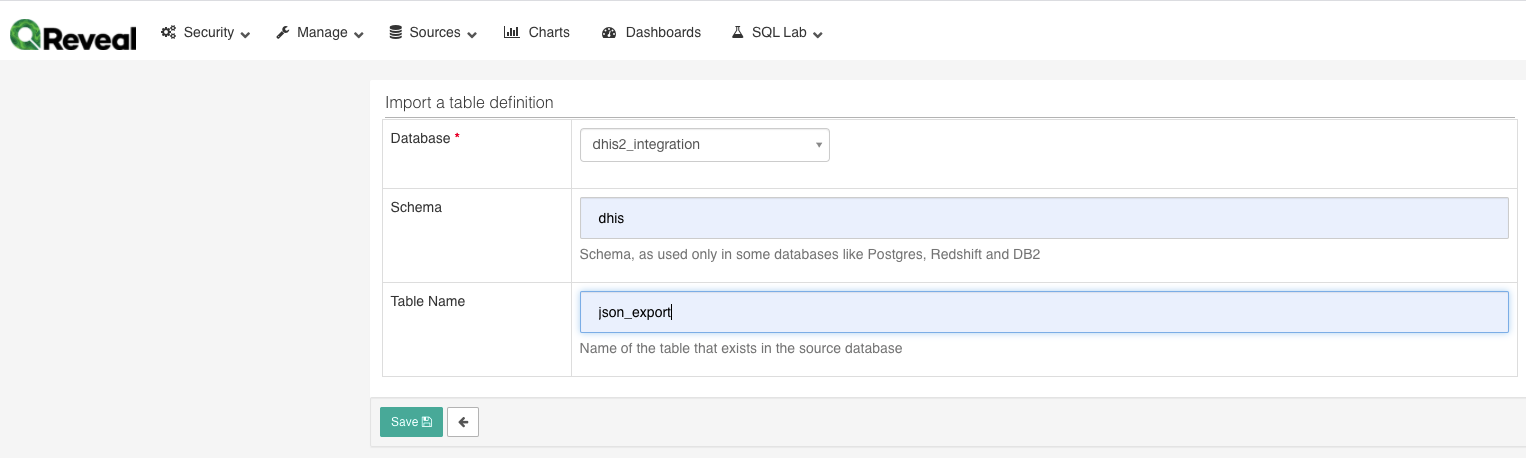Click the Sources database icon

(397, 32)
